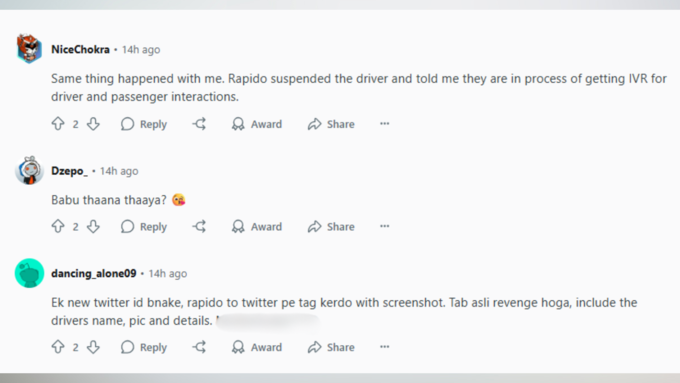
Task: Upvote Dzepo_'s comment
Action: (58, 226)
